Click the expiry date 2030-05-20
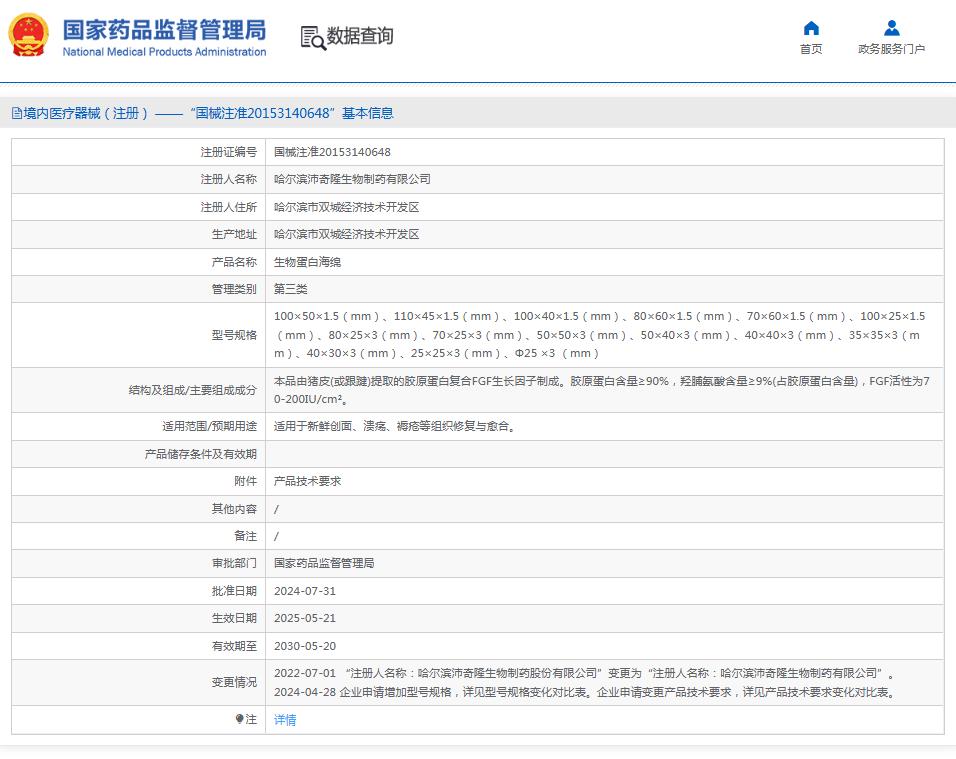956x759 pixels. (305, 646)
